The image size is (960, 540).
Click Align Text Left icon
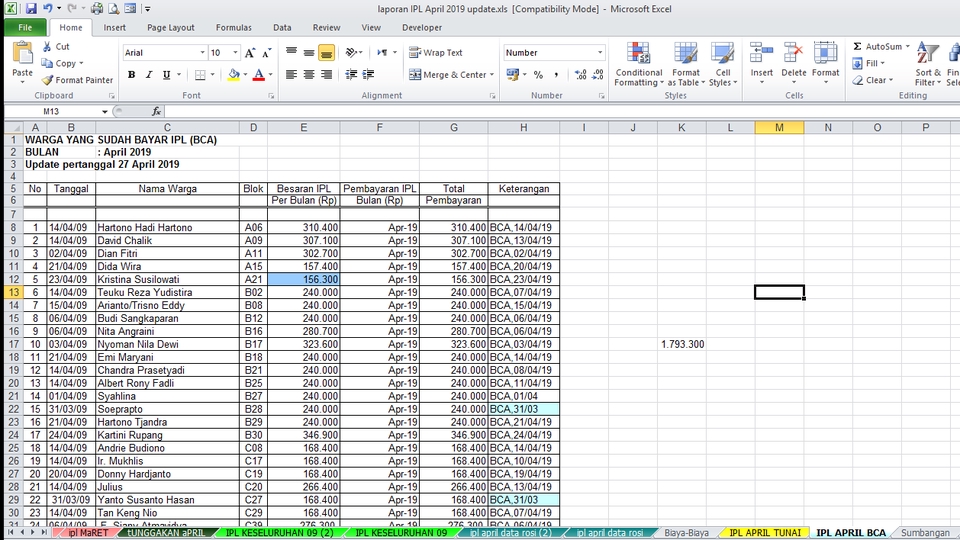(291, 75)
